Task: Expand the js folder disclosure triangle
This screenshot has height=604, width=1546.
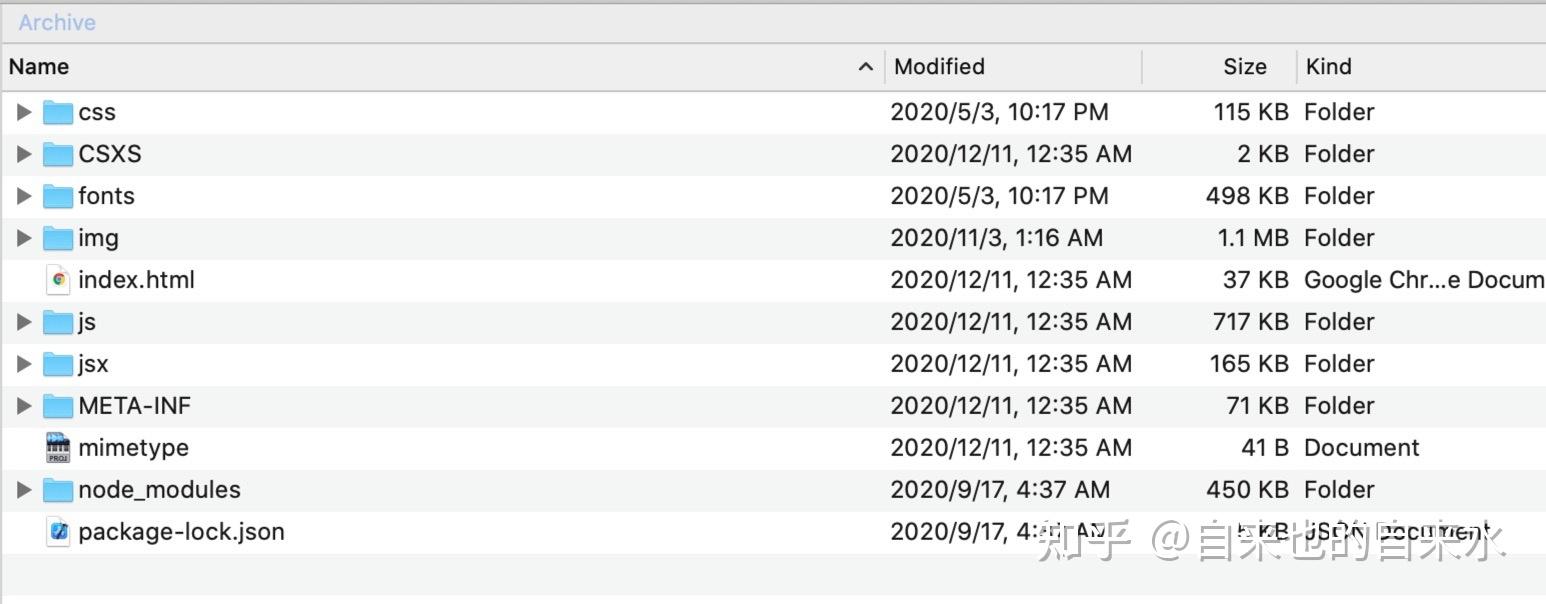Action: pos(24,322)
